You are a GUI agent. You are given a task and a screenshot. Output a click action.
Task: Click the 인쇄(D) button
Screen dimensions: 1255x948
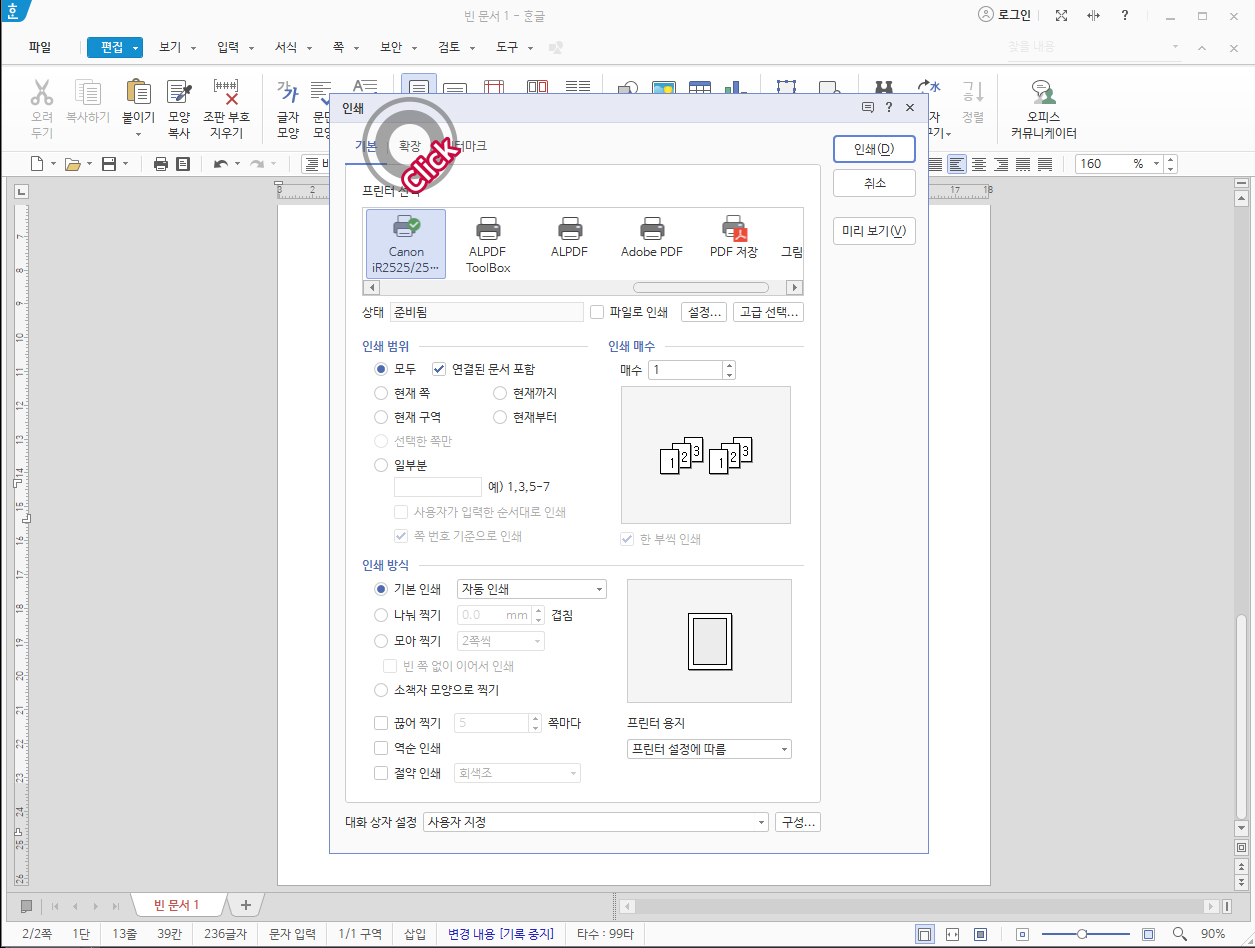pyautogui.click(x=874, y=149)
